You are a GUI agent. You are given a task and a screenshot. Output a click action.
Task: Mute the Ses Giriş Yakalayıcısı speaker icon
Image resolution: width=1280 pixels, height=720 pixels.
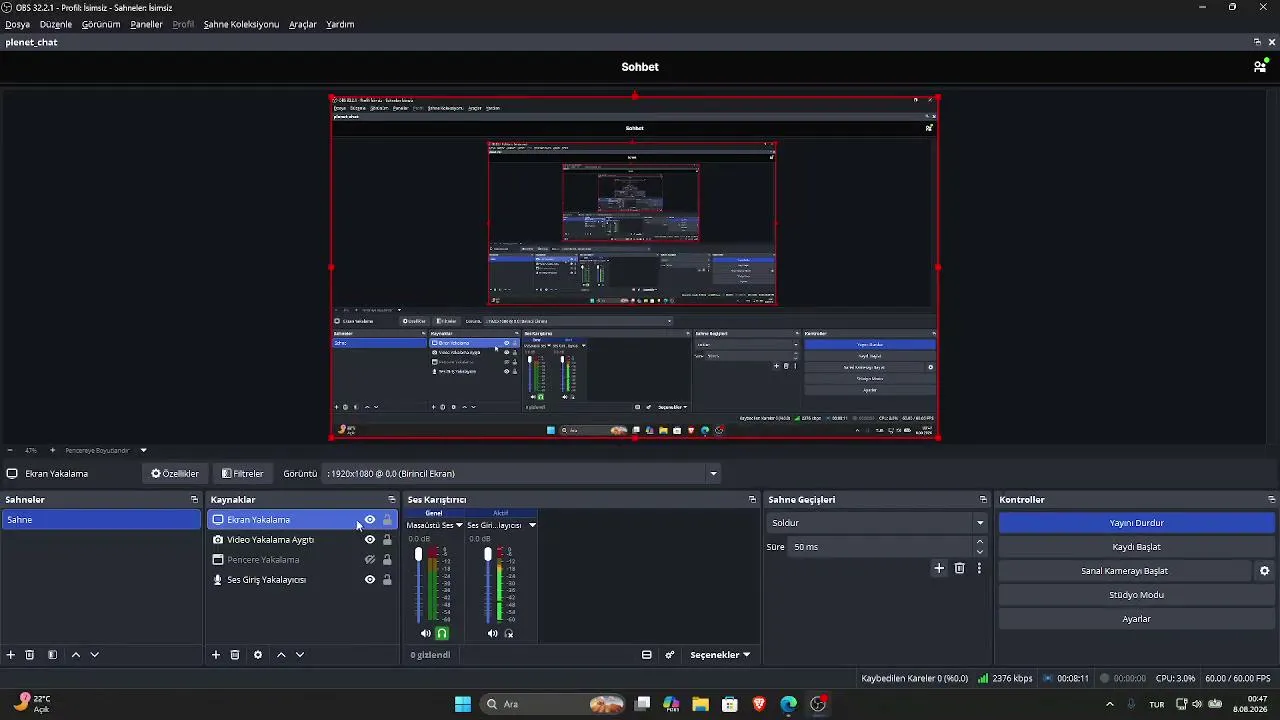[x=492, y=633]
